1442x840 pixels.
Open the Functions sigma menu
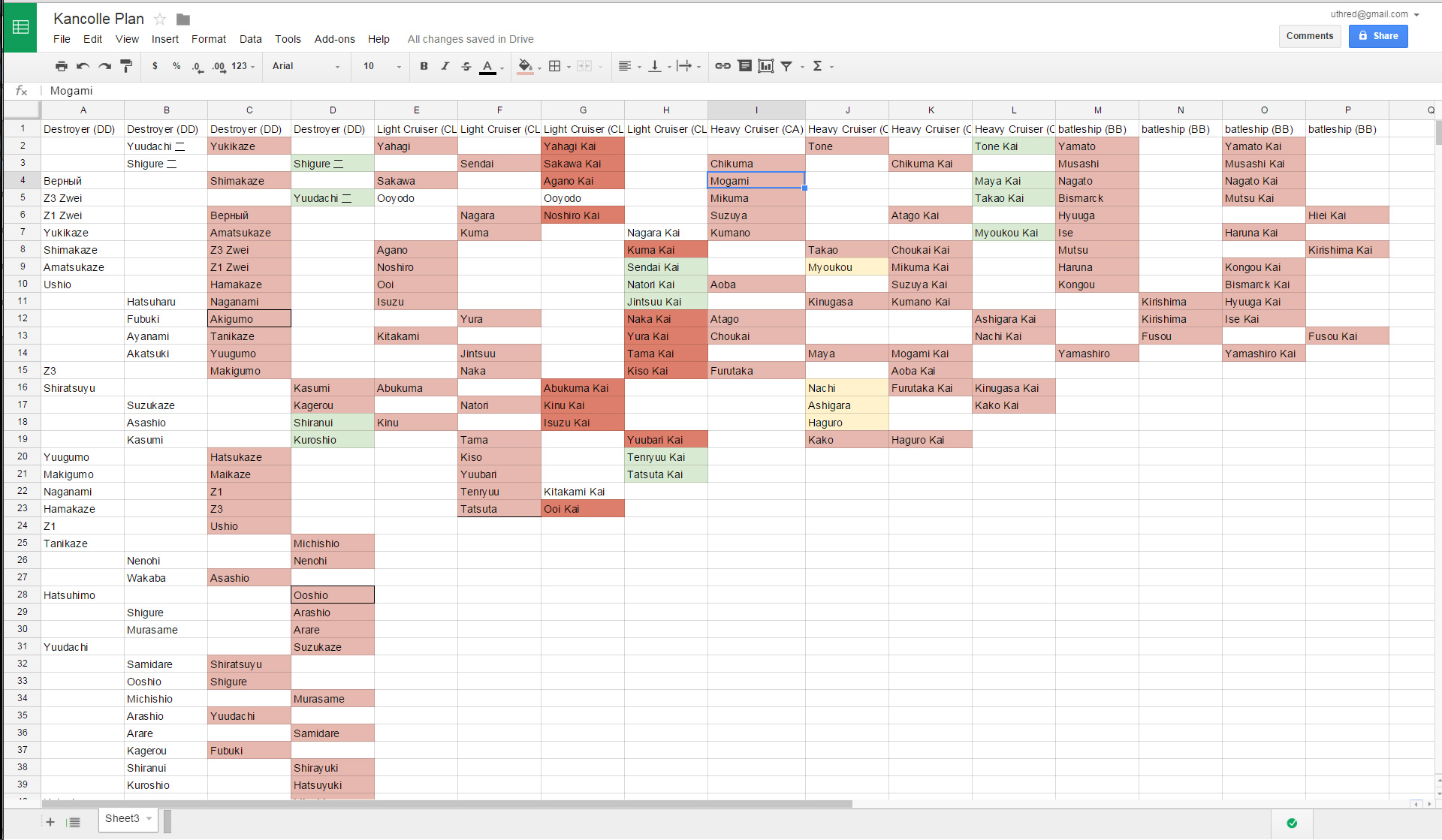click(818, 66)
